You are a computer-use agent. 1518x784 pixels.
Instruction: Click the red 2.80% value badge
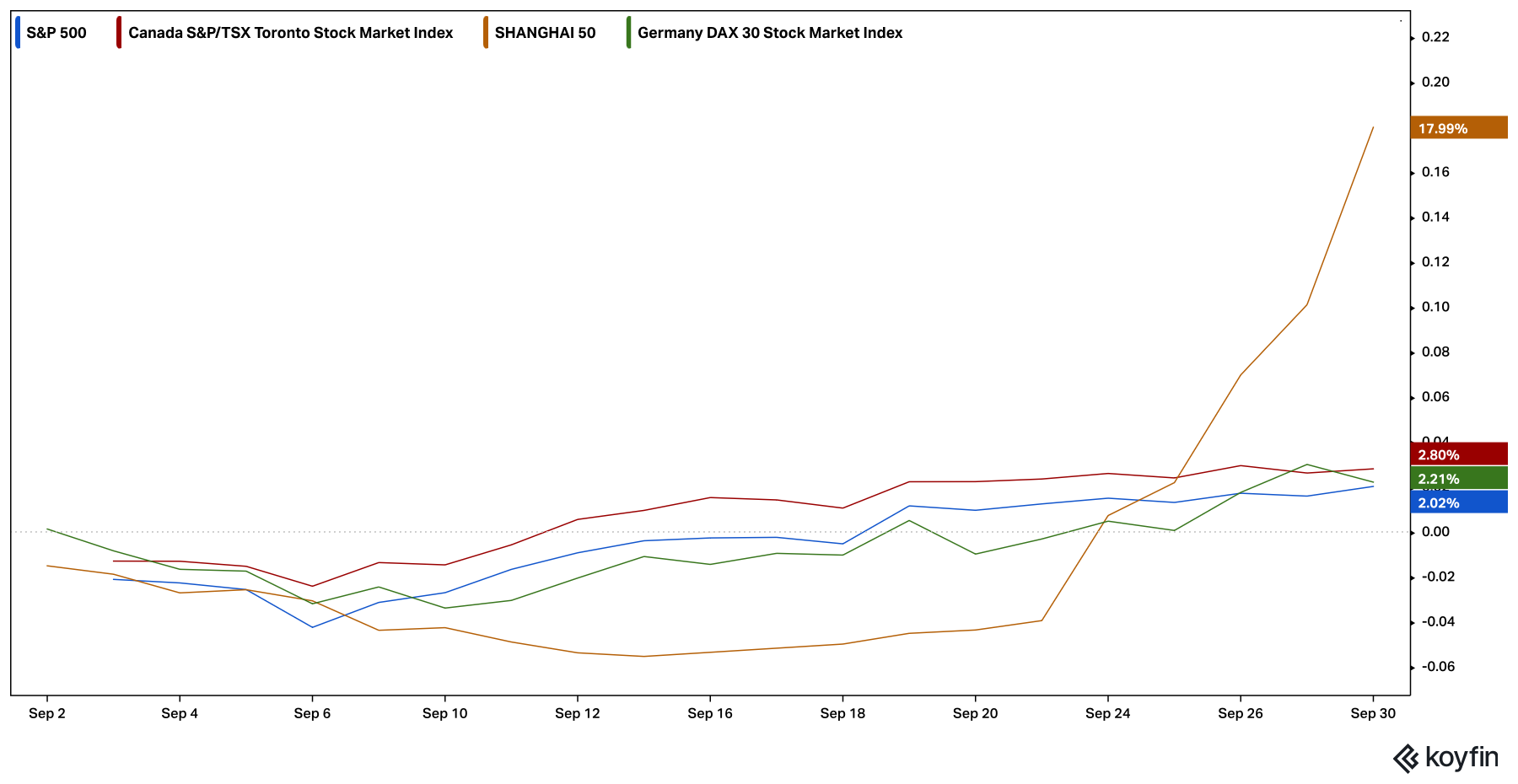[1457, 454]
